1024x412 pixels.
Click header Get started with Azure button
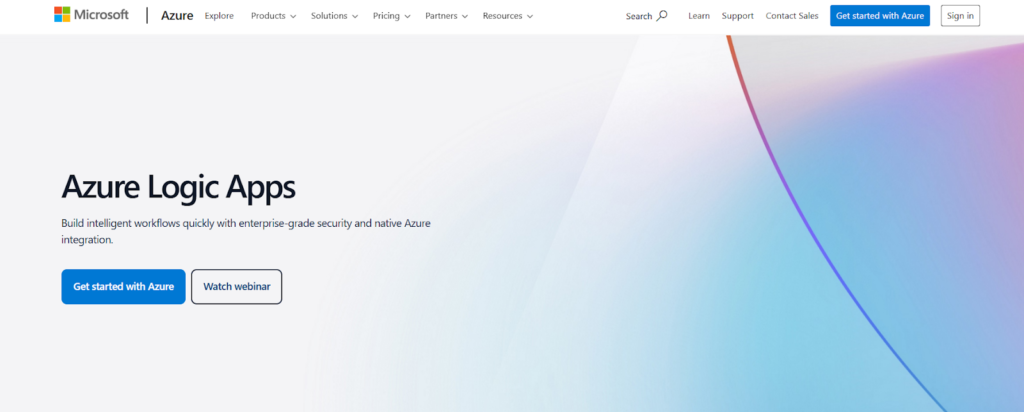(880, 16)
